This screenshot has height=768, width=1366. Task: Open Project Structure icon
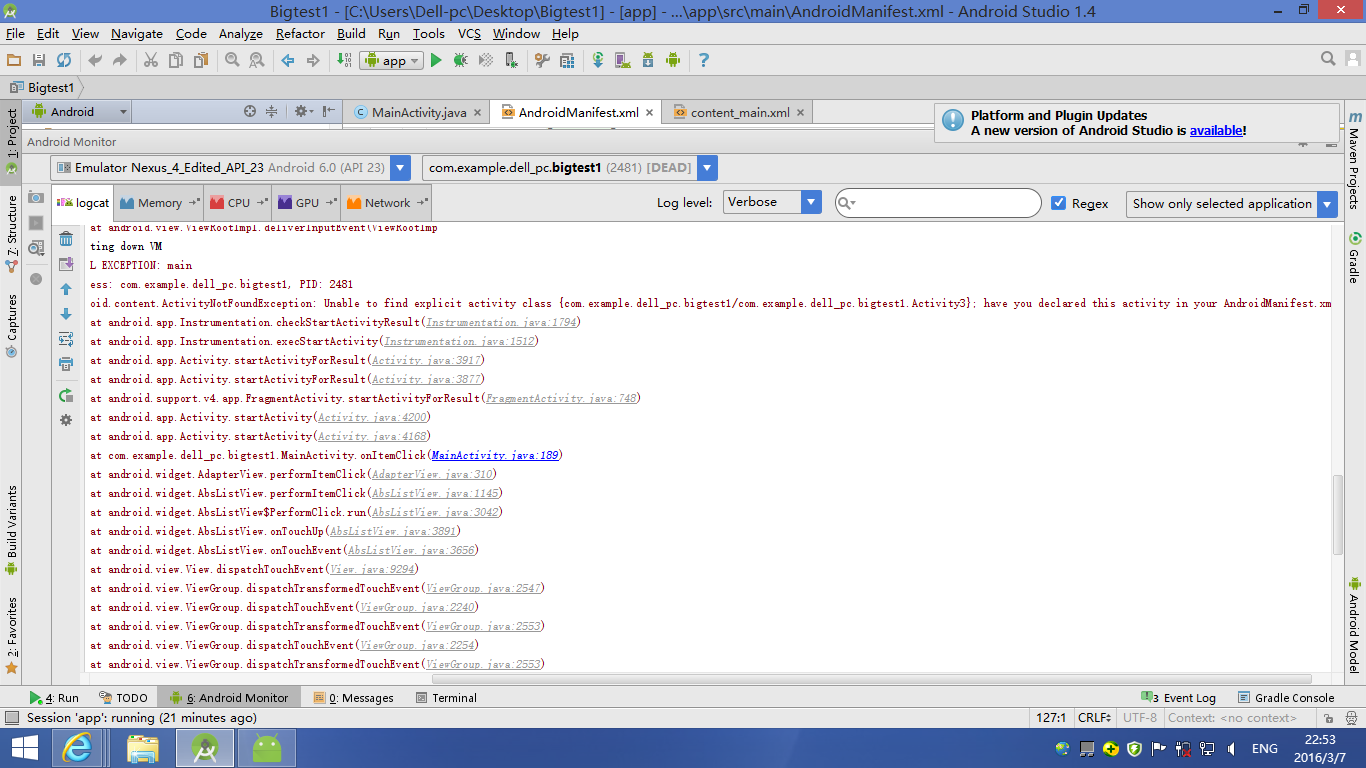(x=567, y=61)
